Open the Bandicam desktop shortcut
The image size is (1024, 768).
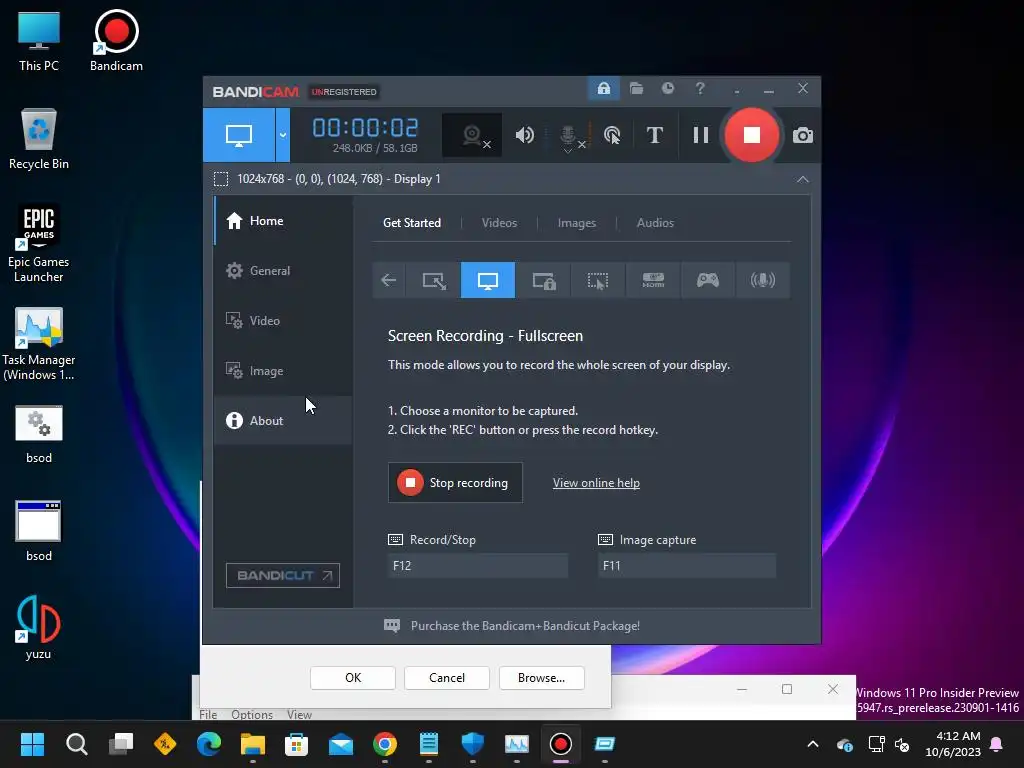[x=116, y=40]
